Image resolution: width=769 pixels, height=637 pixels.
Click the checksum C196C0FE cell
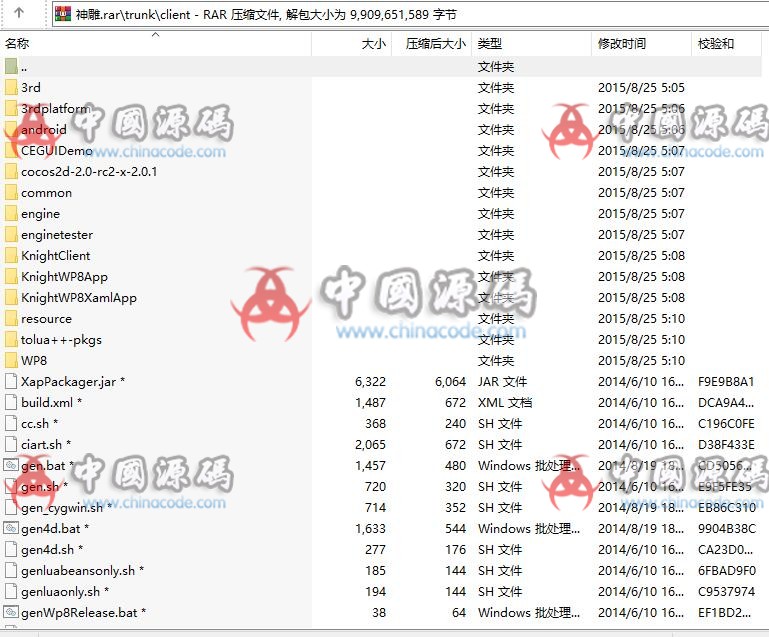726,423
